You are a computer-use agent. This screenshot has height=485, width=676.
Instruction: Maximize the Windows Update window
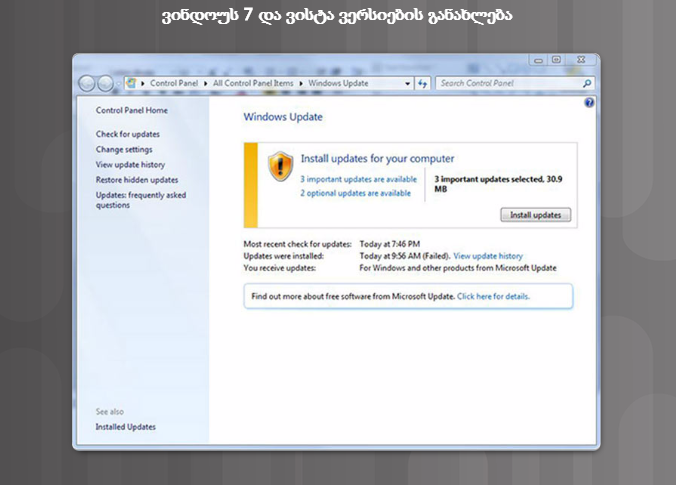pyautogui.click(x=556, y=60)
